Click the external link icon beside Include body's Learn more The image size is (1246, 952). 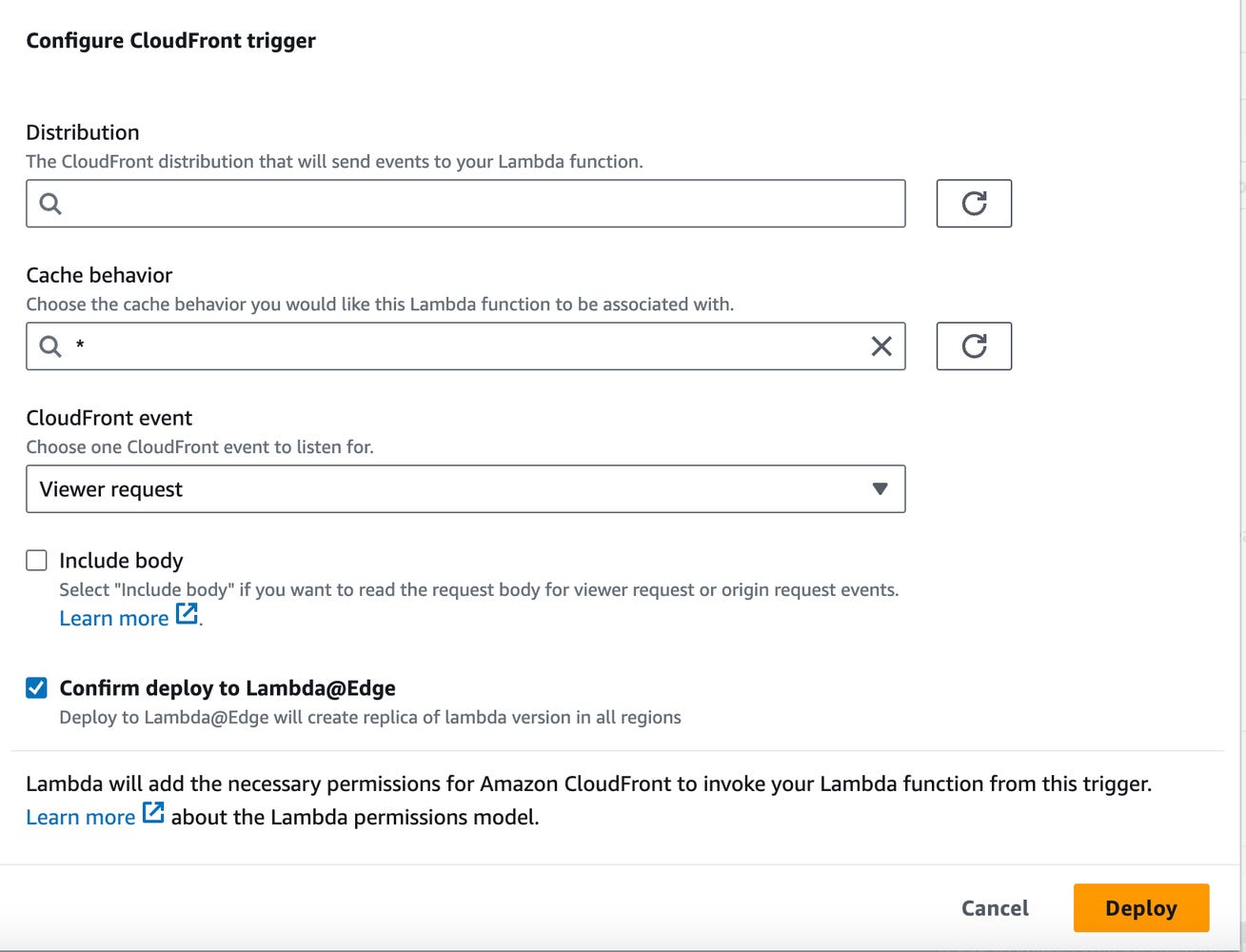point(187,614)
